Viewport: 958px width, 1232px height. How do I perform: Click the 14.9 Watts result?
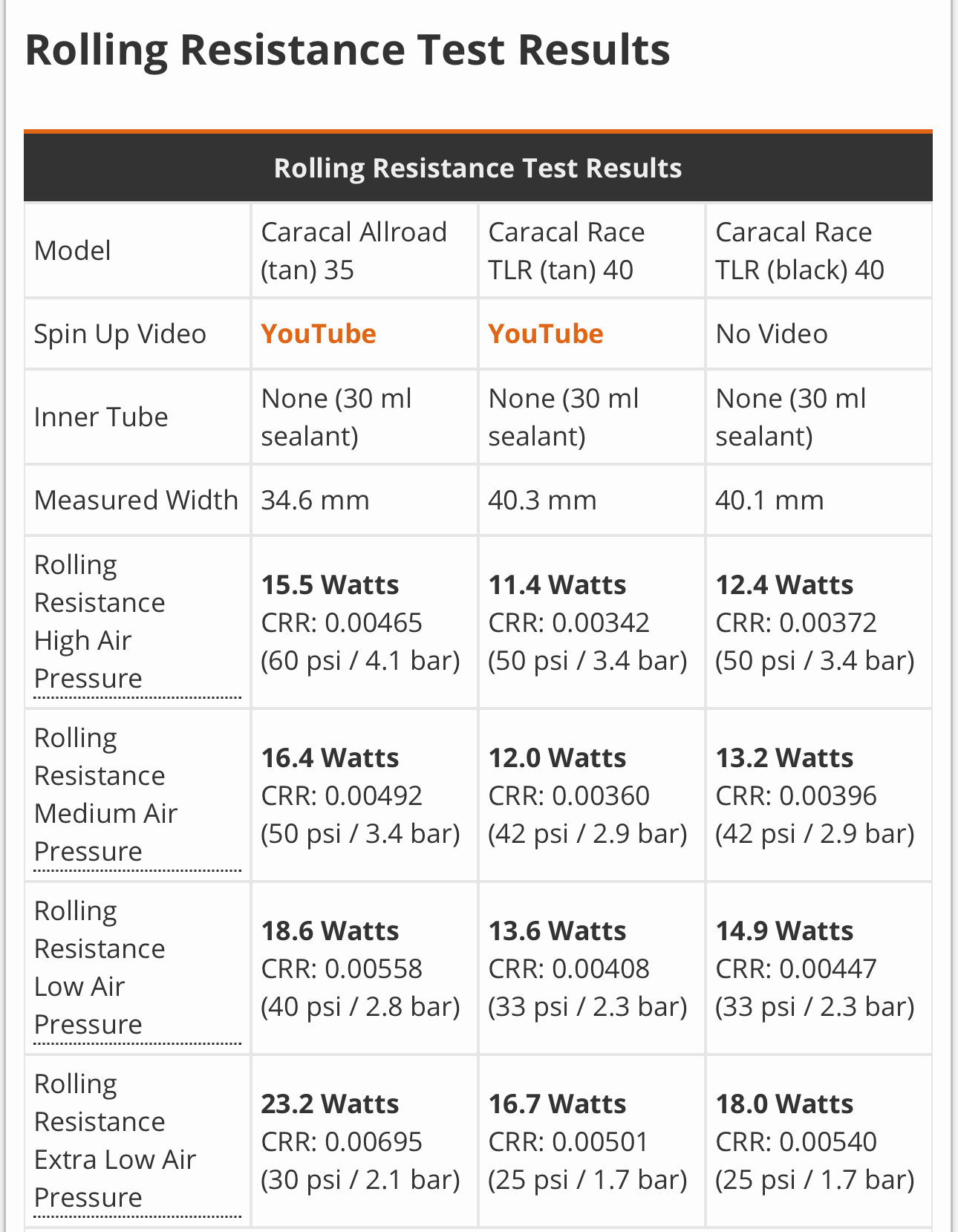pos(784,931)
